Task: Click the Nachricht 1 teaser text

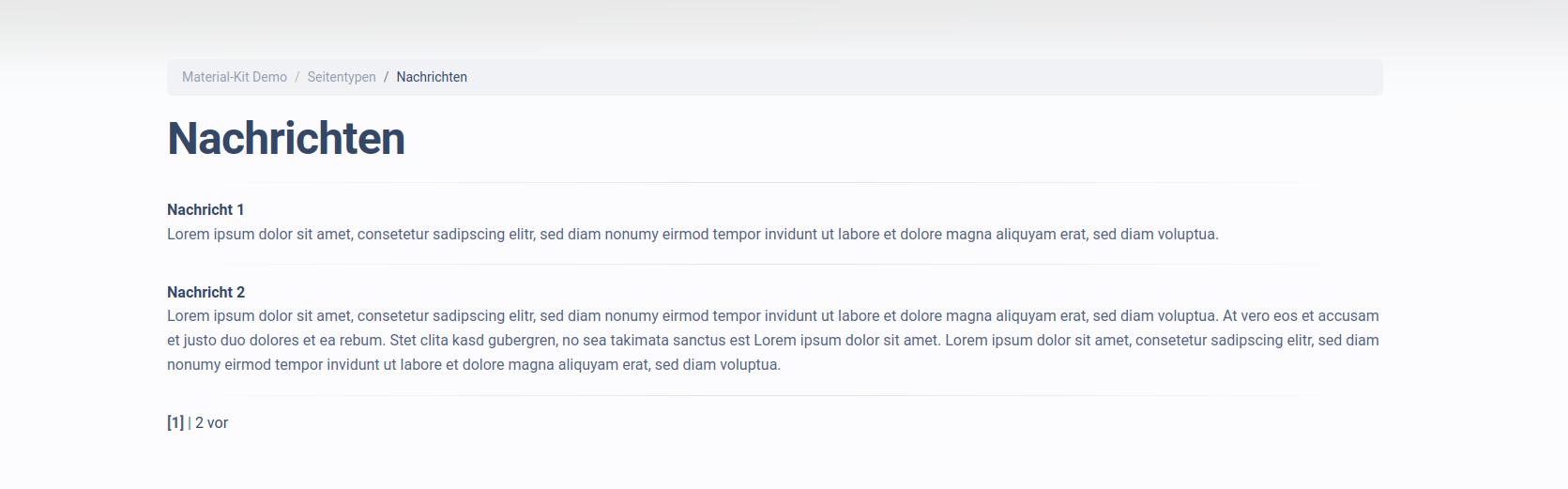Action: pyautogui.click(x=693, y=234)
